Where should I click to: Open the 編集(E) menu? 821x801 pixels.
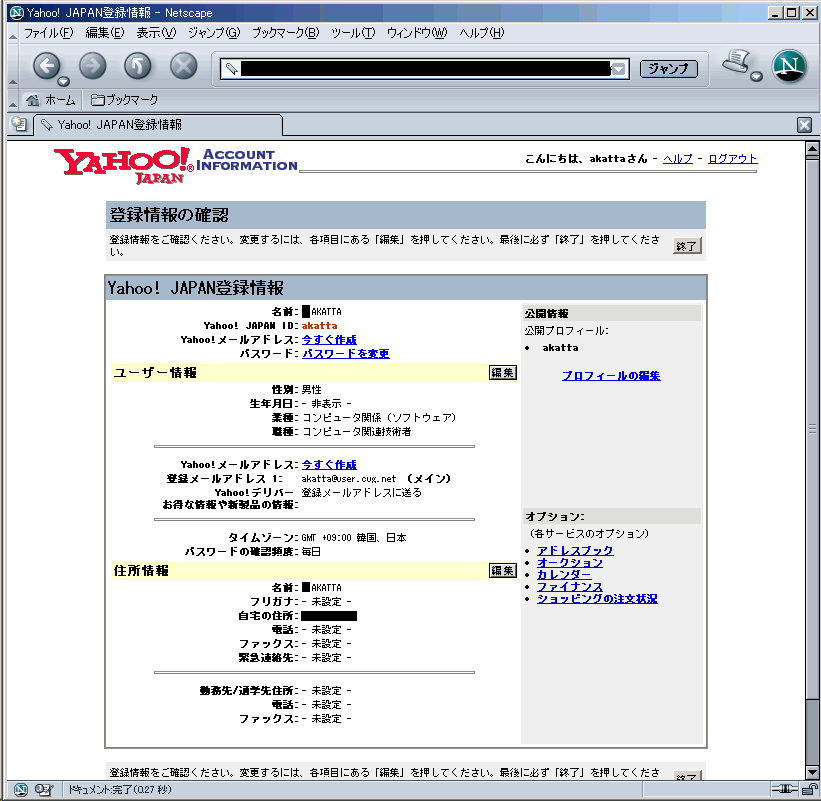(105, 33)
